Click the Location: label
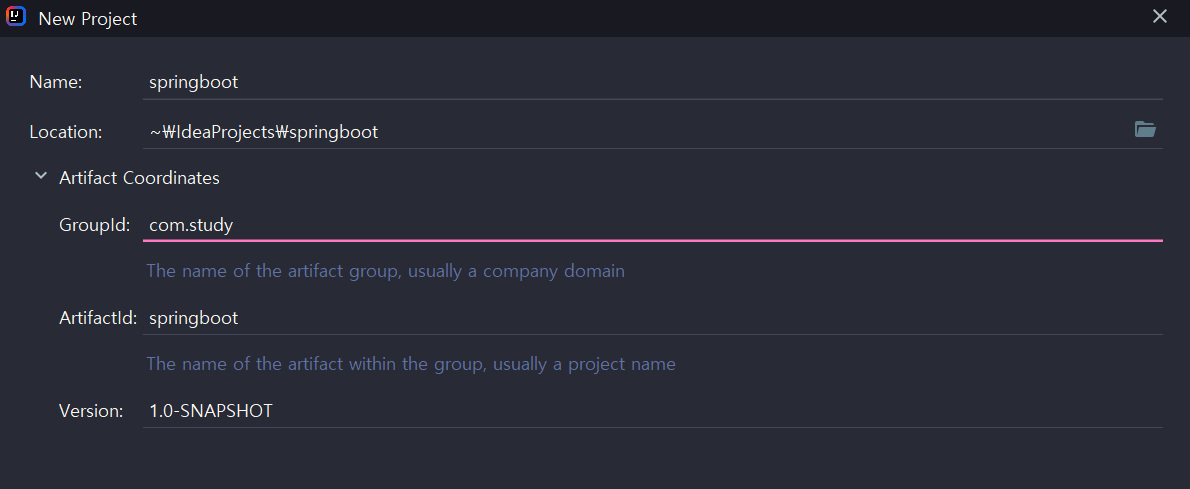Screen dimensions: 1190x489 click(x=66, y=132)
